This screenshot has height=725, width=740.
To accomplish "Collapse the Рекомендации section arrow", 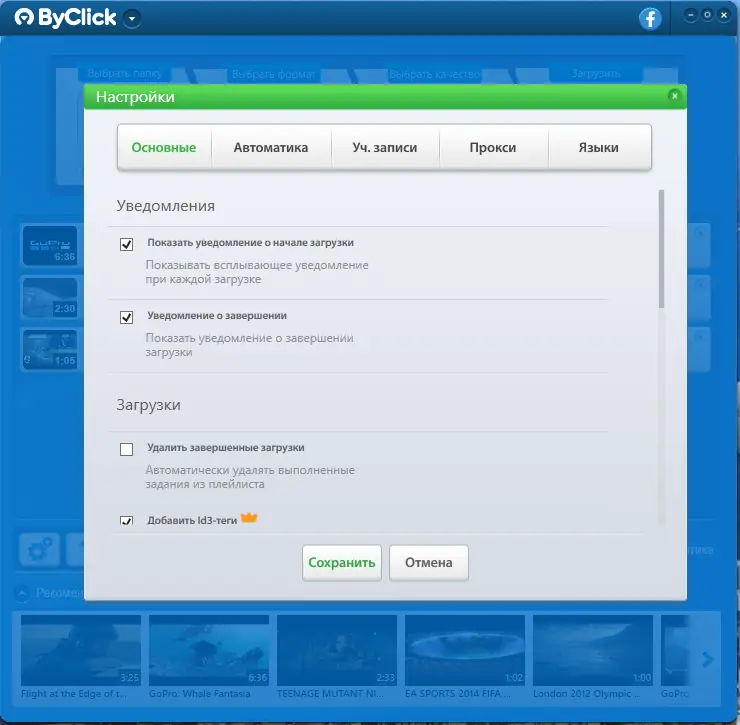I will [x=22, y=593].
